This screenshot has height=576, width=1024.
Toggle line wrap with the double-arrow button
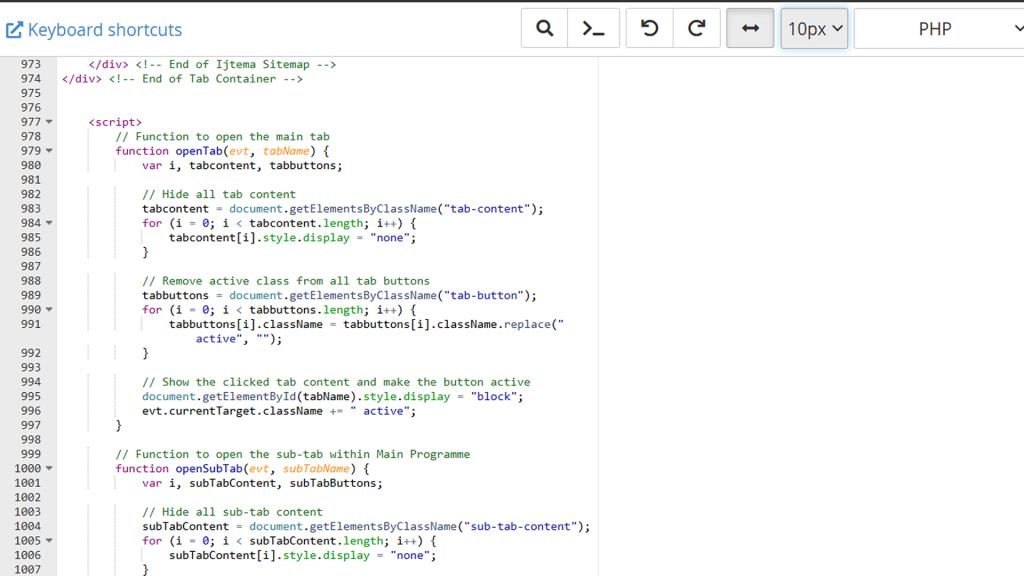point(750,29)
